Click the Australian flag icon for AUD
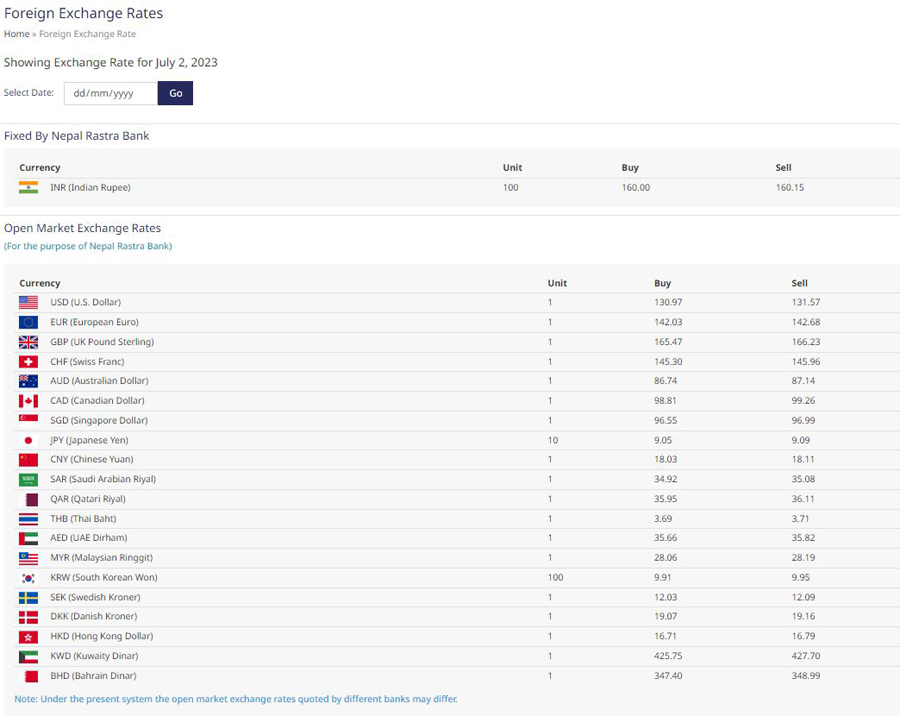 click(x=28, y=381)
